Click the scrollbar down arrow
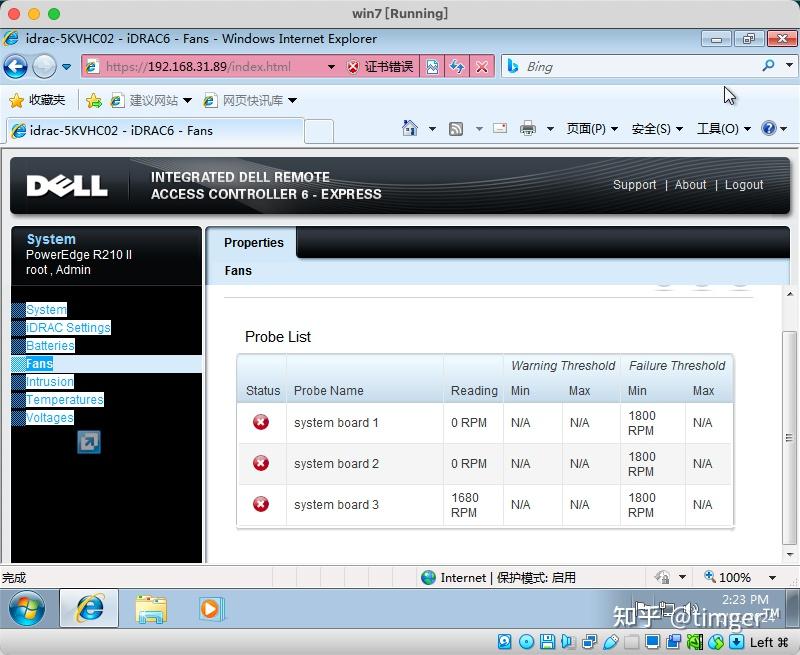Screen dimensions: 800x655 point(789,555)
